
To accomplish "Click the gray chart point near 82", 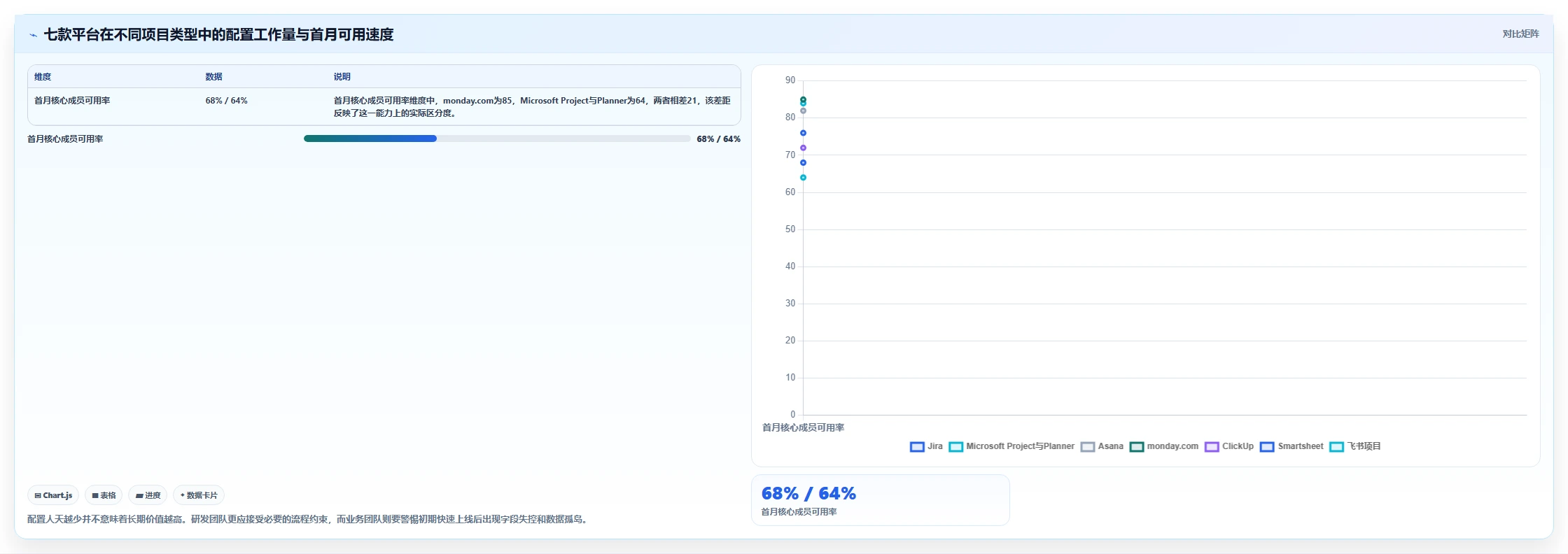I will pyautogui.click(x=803, y=111).
